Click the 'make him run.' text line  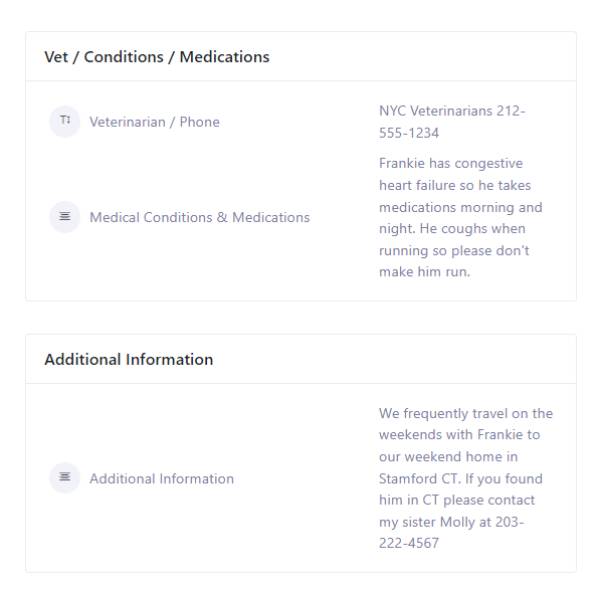[424, 272]
